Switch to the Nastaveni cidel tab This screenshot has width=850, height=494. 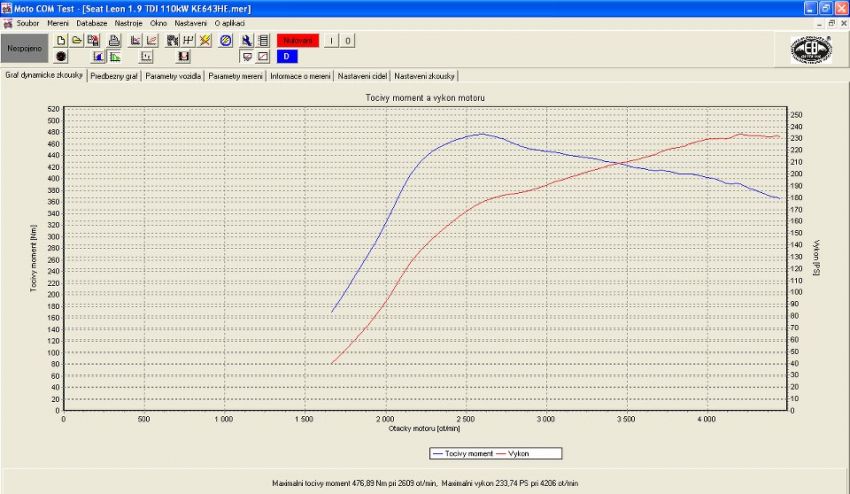[362, 76]
